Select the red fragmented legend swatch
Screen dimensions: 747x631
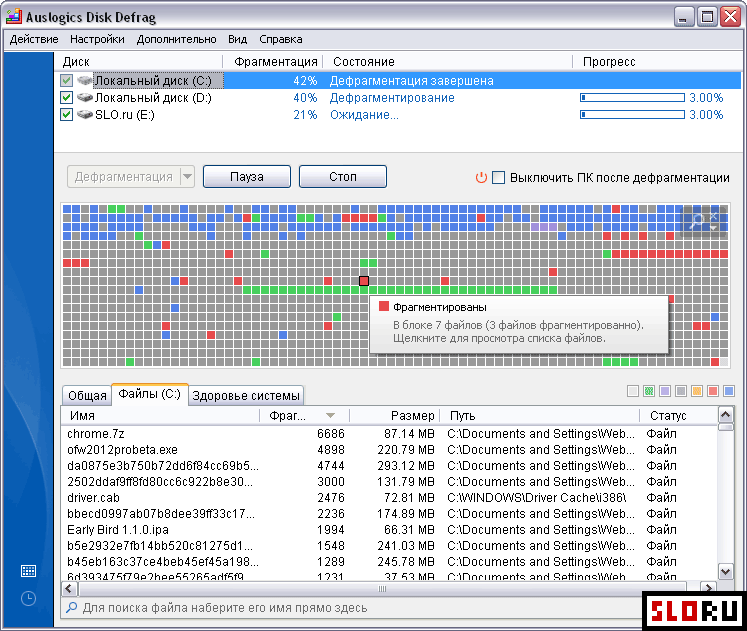point(713,391)
